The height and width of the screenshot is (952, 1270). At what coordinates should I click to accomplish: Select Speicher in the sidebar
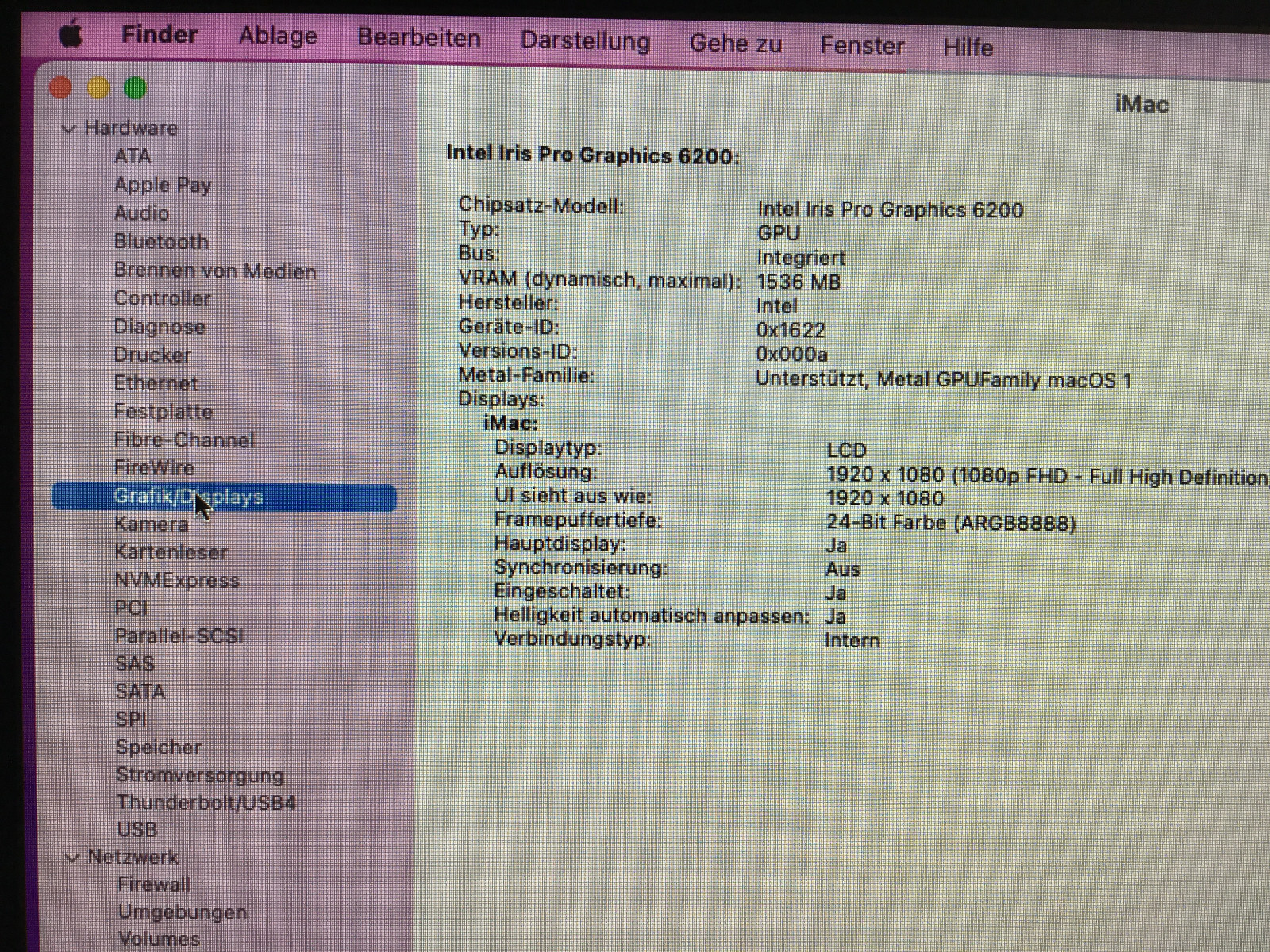click(159, 747)
